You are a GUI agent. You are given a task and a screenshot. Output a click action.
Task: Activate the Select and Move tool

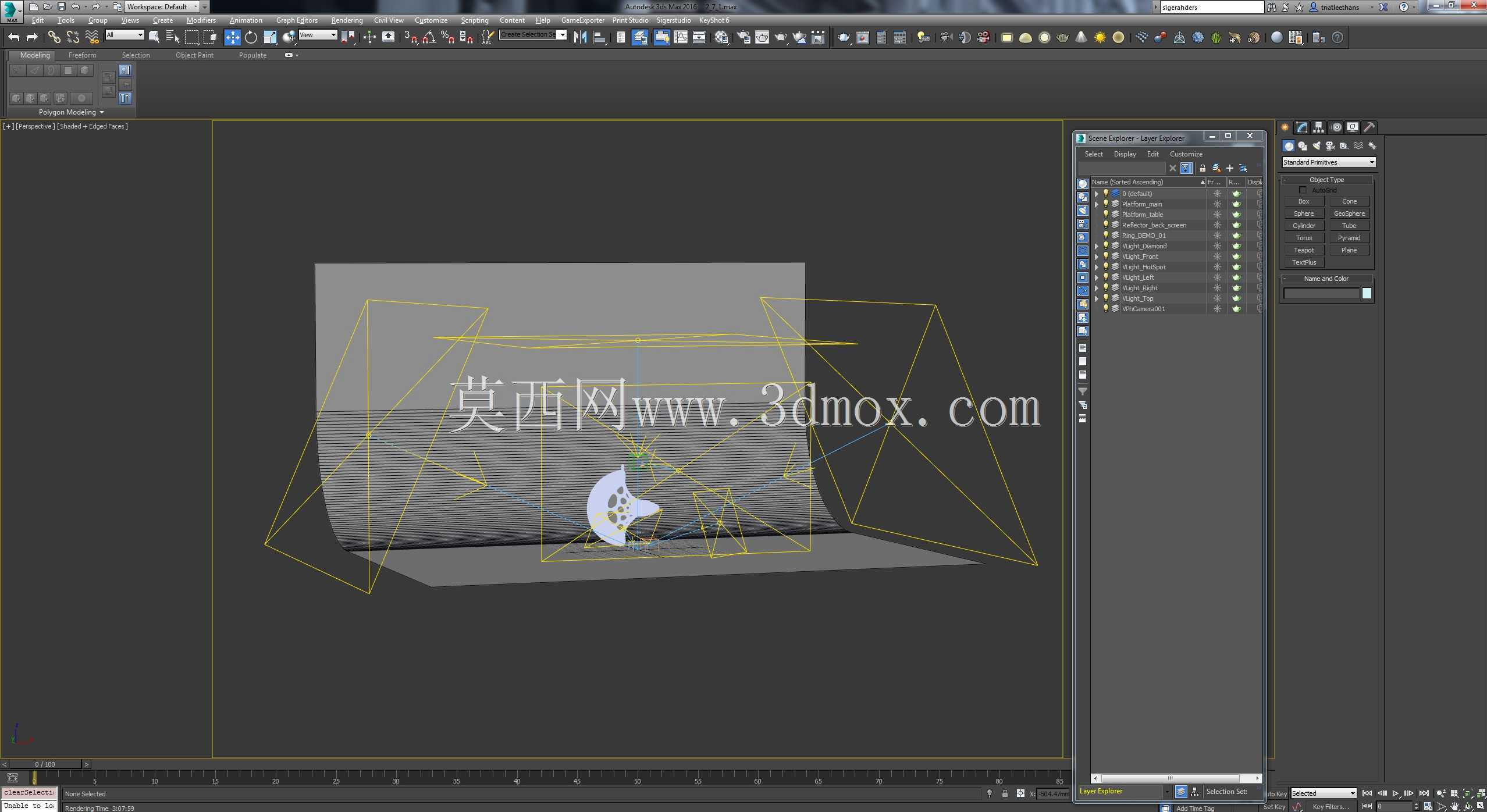[x=232, y=37]
